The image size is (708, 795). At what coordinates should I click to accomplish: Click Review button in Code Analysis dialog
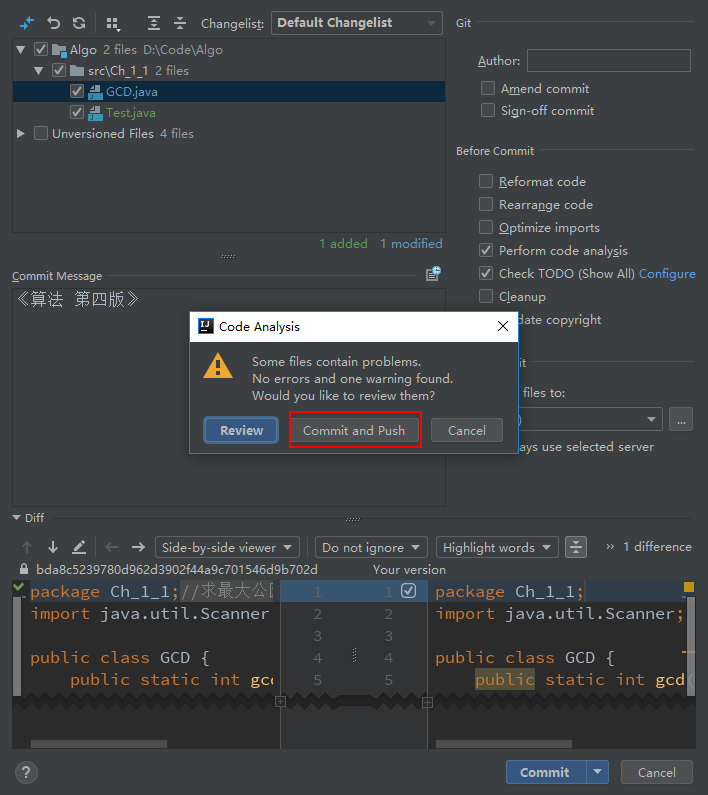click(x=241, y=430)
